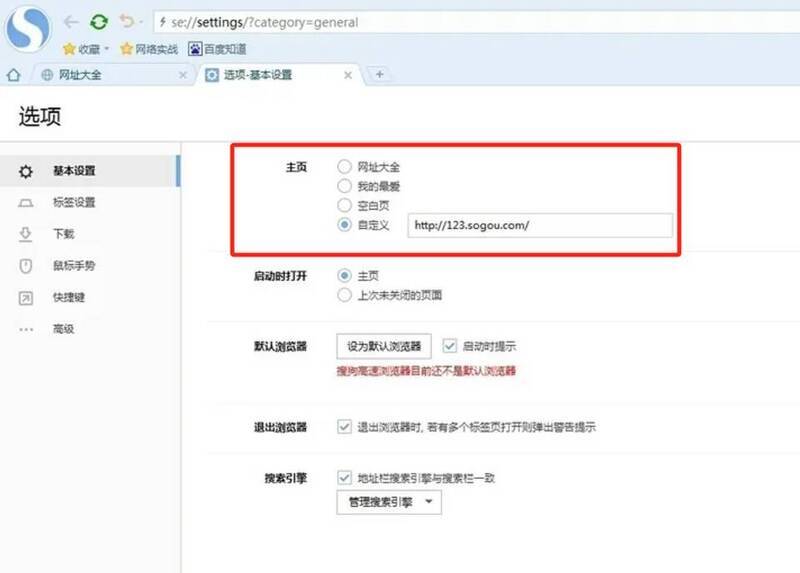Reload the page with green refresh icon

[x=99, y=22]
